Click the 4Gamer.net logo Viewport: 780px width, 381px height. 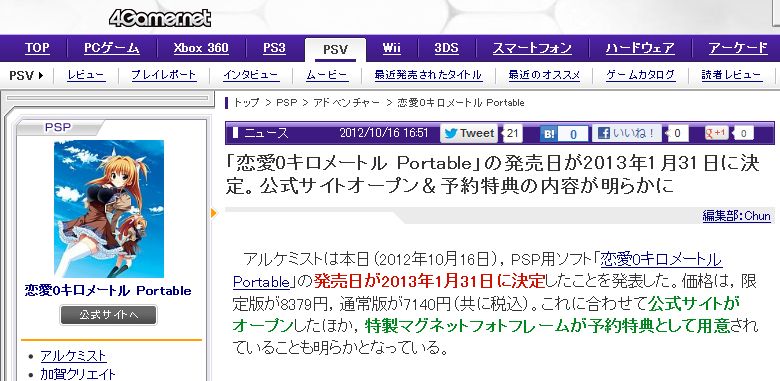coord(160,18)
